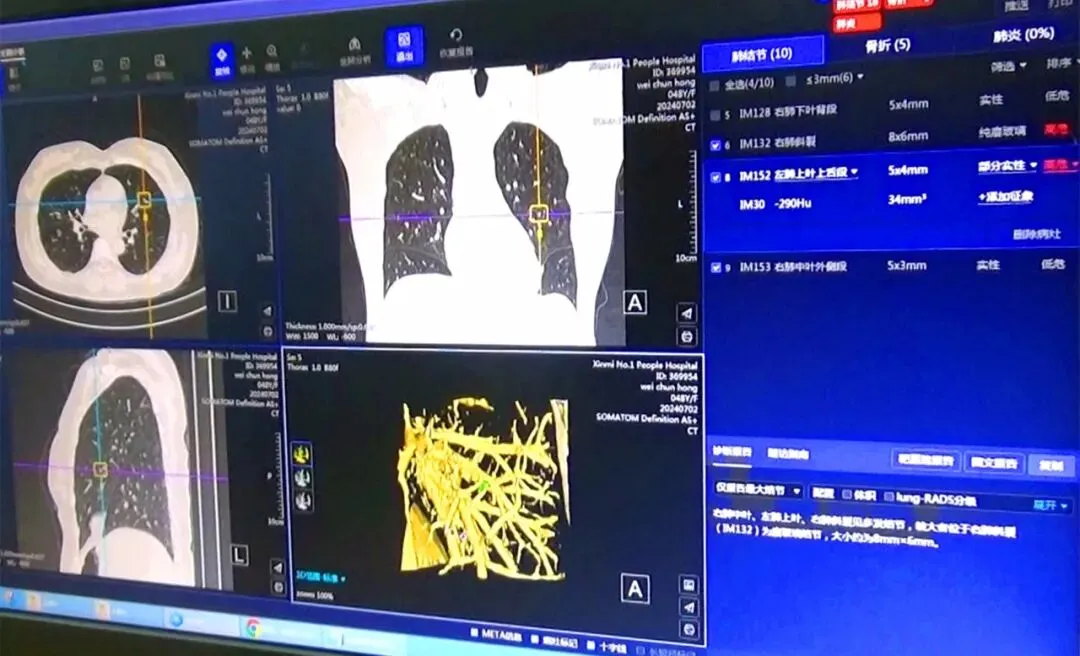Select the first report tab
This screenshot has height=656, width=1080.
[732, 453]
